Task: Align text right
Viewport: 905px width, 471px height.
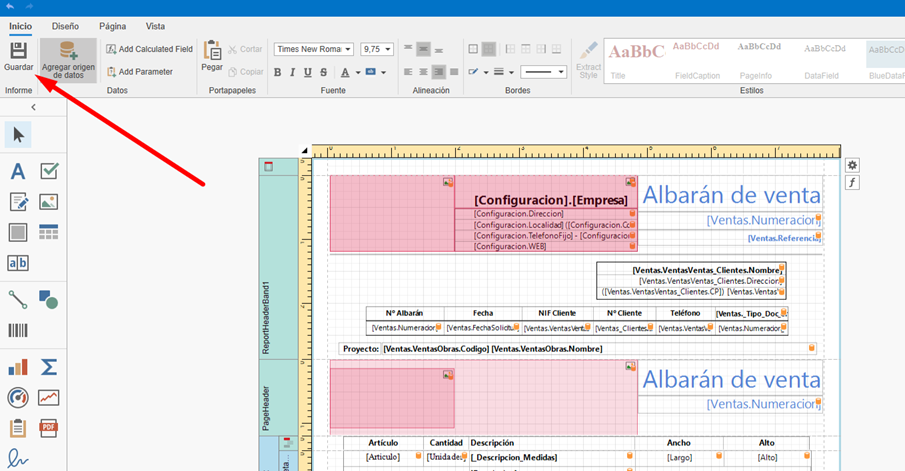Action: click(x=439, y=72)
